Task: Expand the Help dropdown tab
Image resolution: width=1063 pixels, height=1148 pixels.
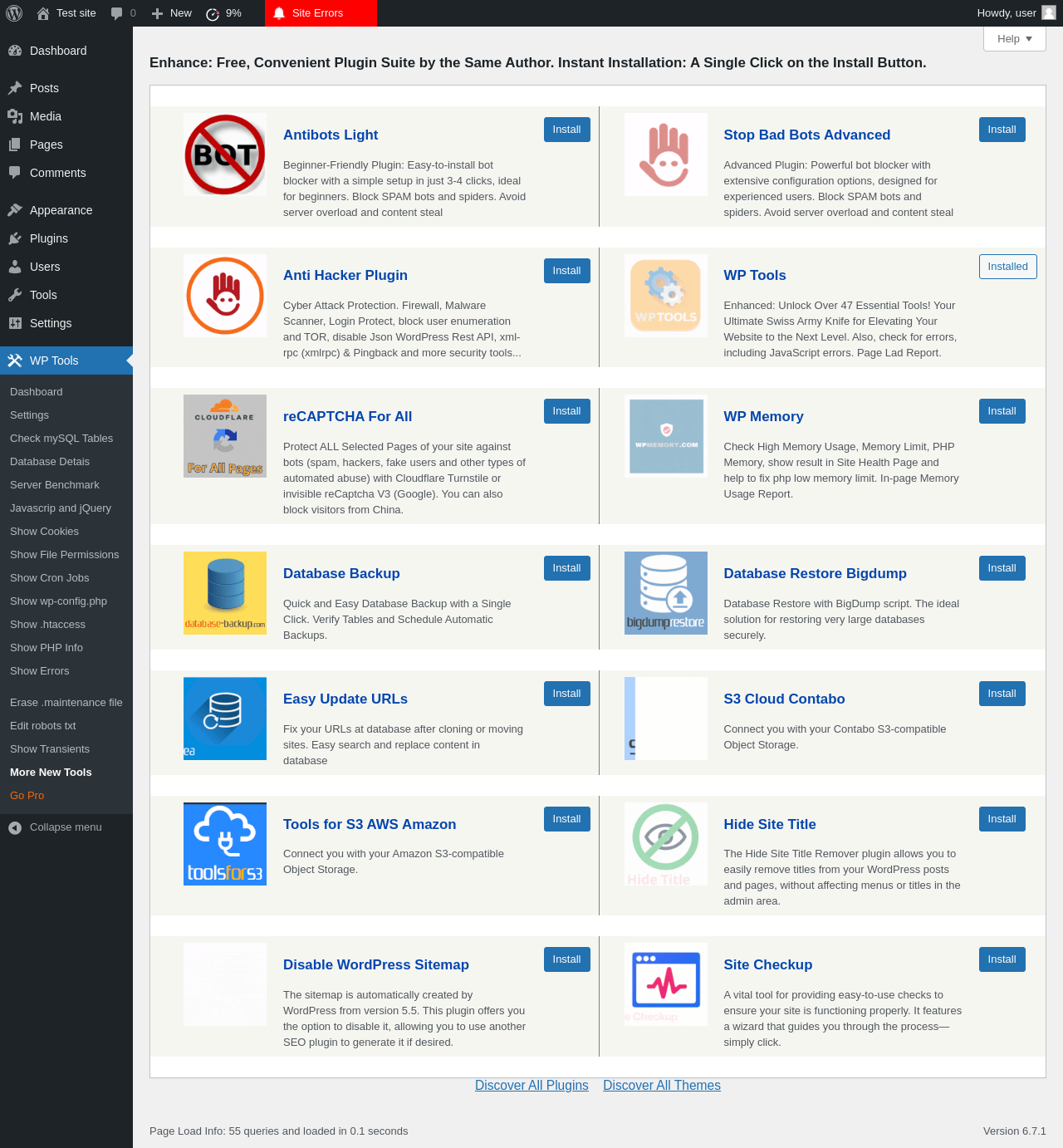Action: tap(1015, 39)
